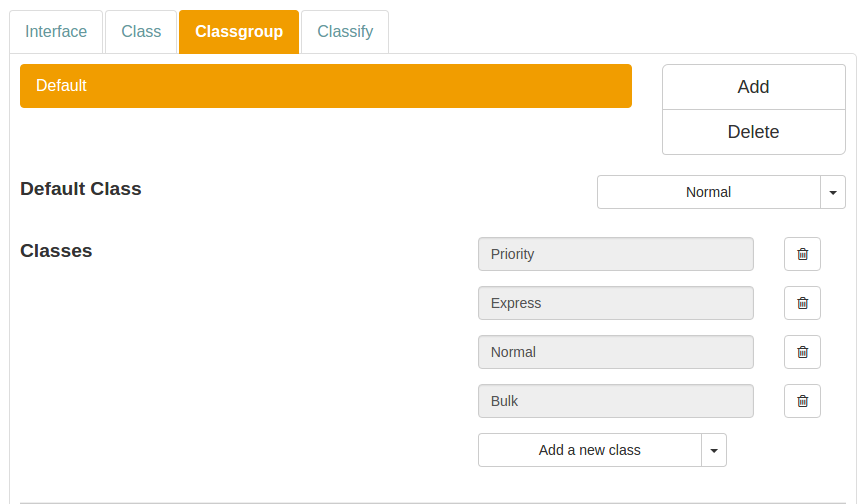Delete the Bulk class using trash icon
The image size is (864, 504).
(802, 401)
